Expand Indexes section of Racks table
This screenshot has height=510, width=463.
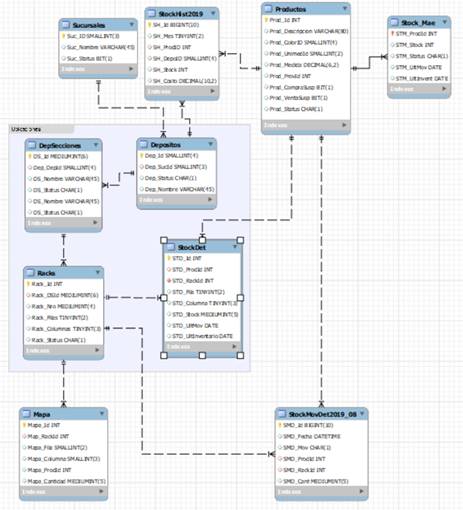[97, 350]
